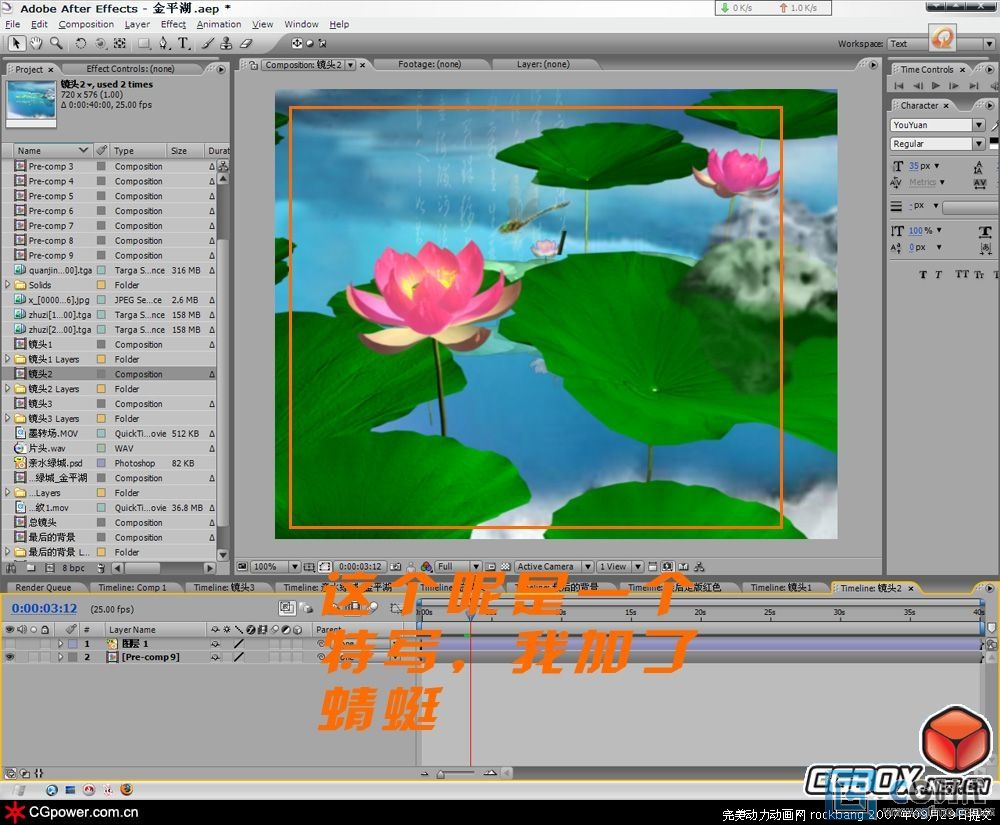Open the Animation menu
This screenshot has width=1000, height=825.
click(219, 24)
